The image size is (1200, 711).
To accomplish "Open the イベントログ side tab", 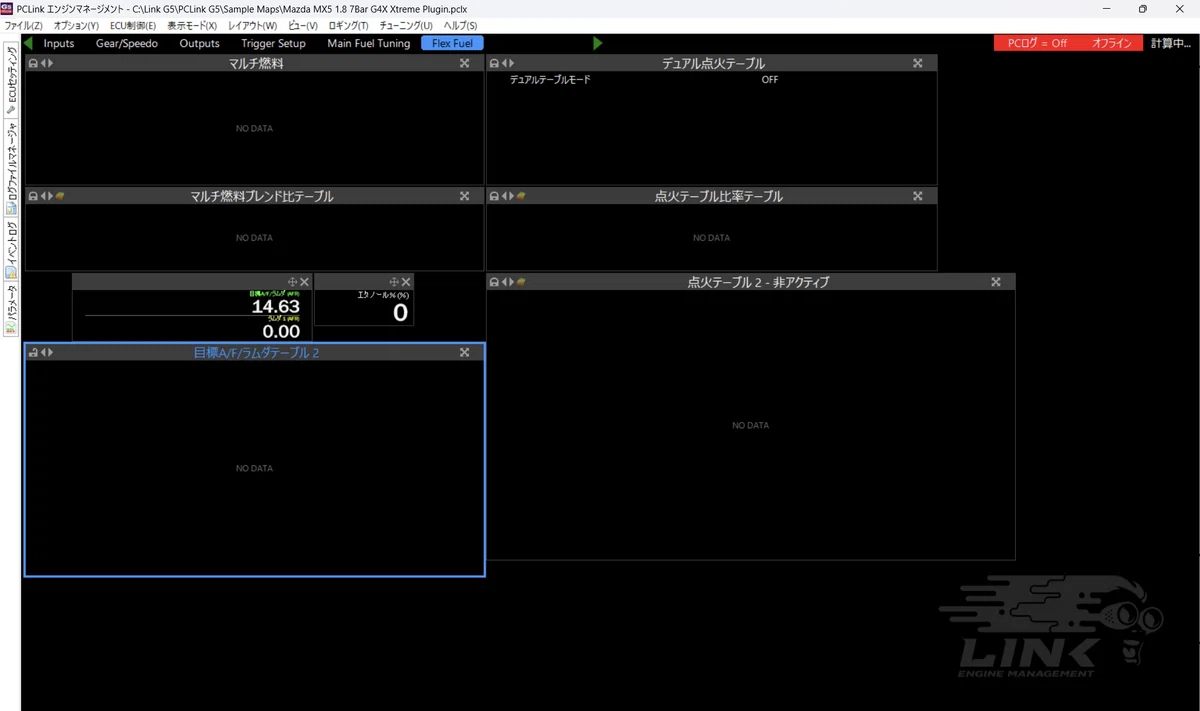I will click(11, 249).
